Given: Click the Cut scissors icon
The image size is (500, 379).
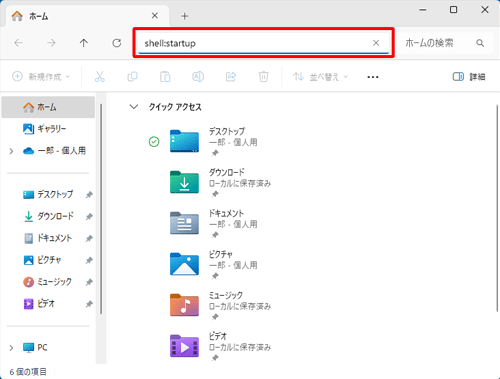Looking at the screenshot, I should tap(100, 77).
